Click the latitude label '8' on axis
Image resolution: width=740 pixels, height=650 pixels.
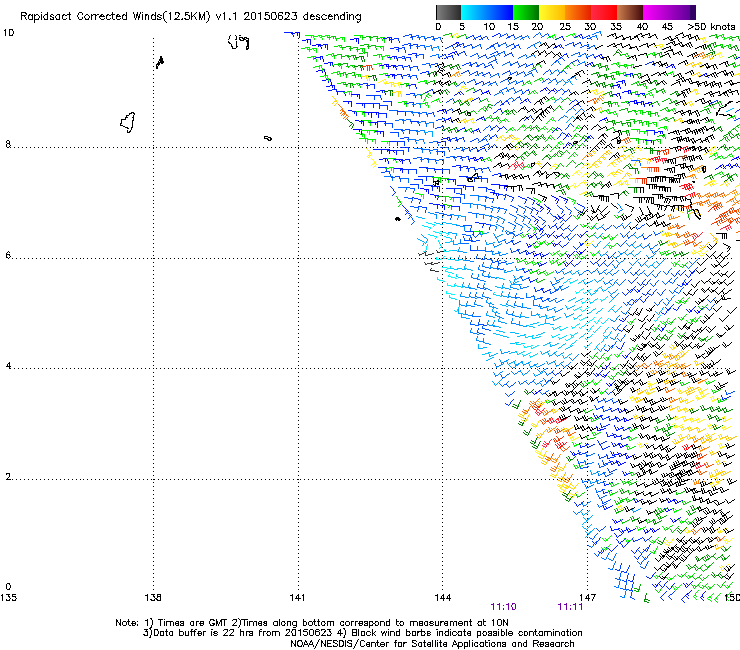pos(8,144)
